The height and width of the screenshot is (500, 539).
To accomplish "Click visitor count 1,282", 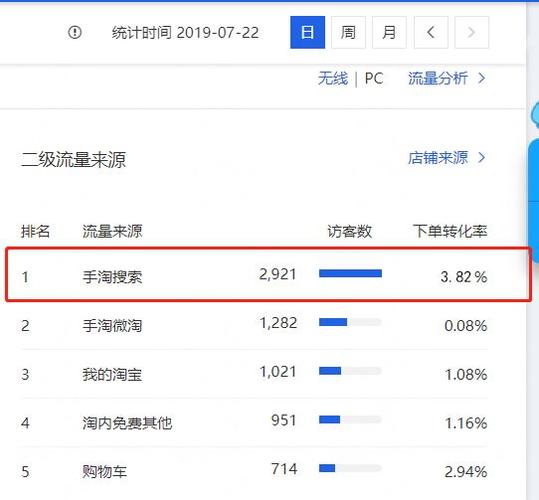I will coord(278,323).
